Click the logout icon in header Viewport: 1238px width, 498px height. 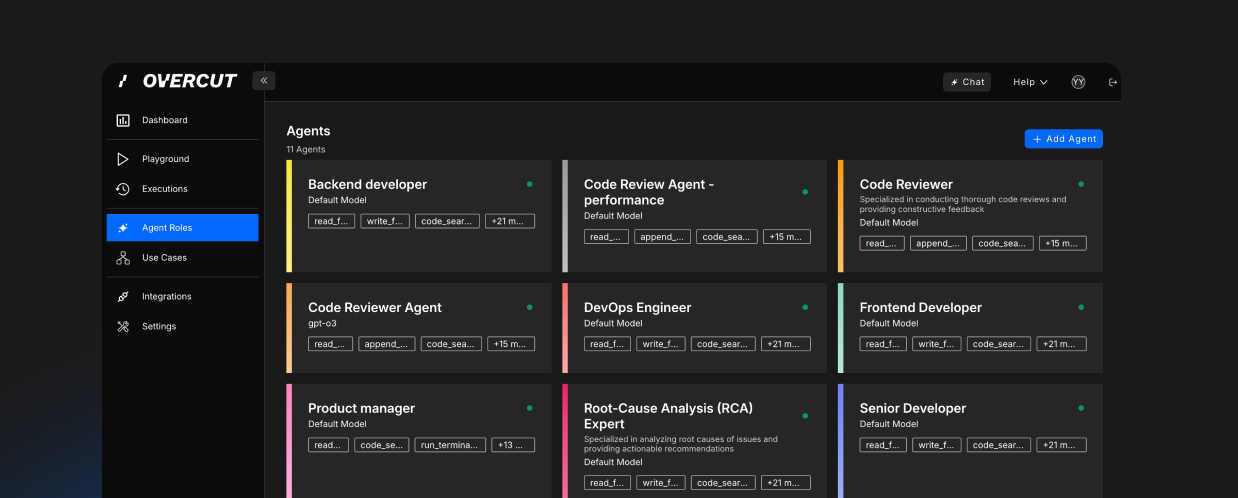point(1113,82)
